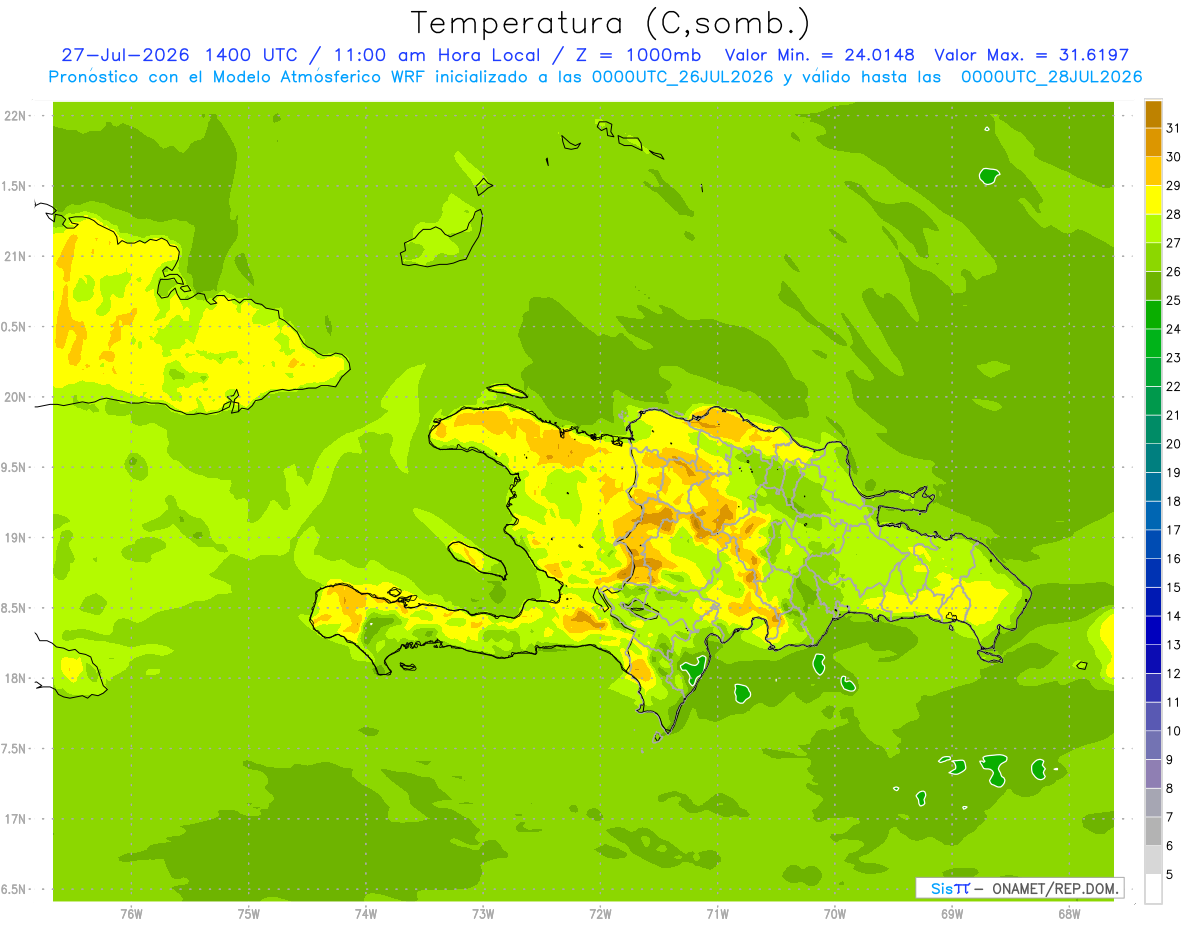The image size is (1200, 927).
Task: Click legend value '22' on color scale
Action: [x=1173, y=387]
